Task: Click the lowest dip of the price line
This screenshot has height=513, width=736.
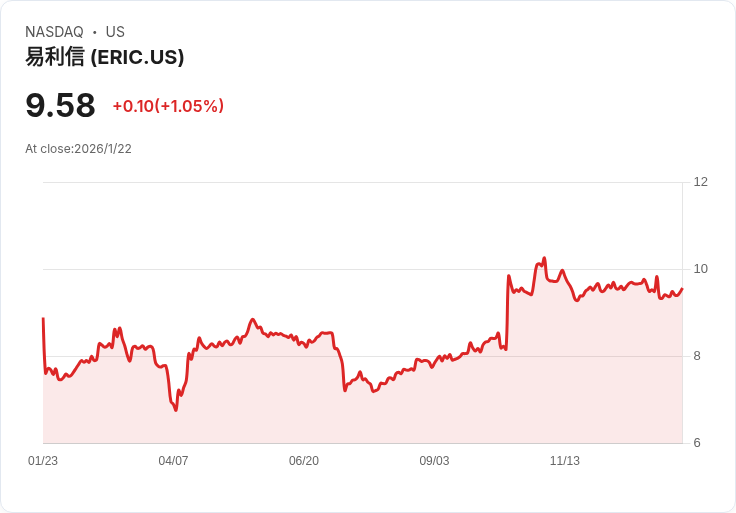Action: [176, 410]
